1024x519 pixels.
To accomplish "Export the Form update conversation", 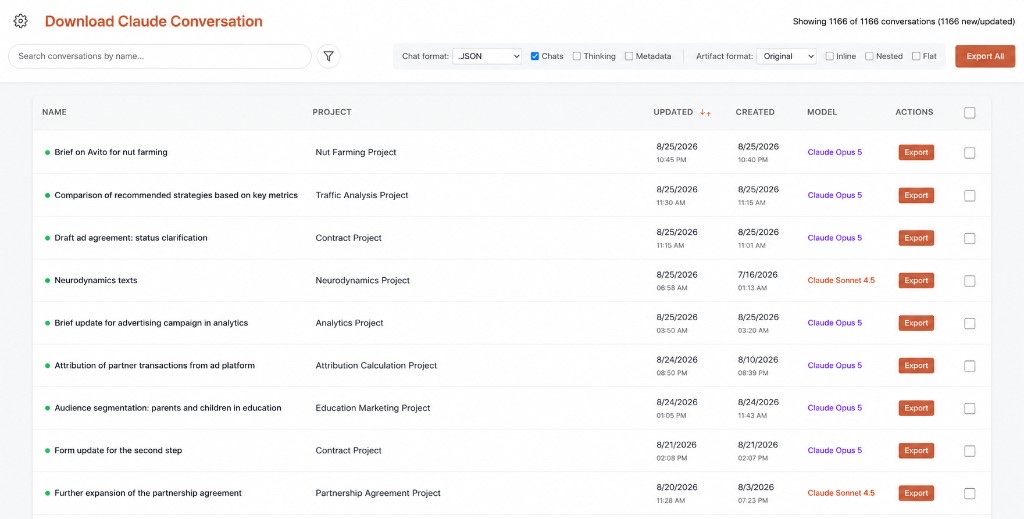I will [x=916, y=450].
